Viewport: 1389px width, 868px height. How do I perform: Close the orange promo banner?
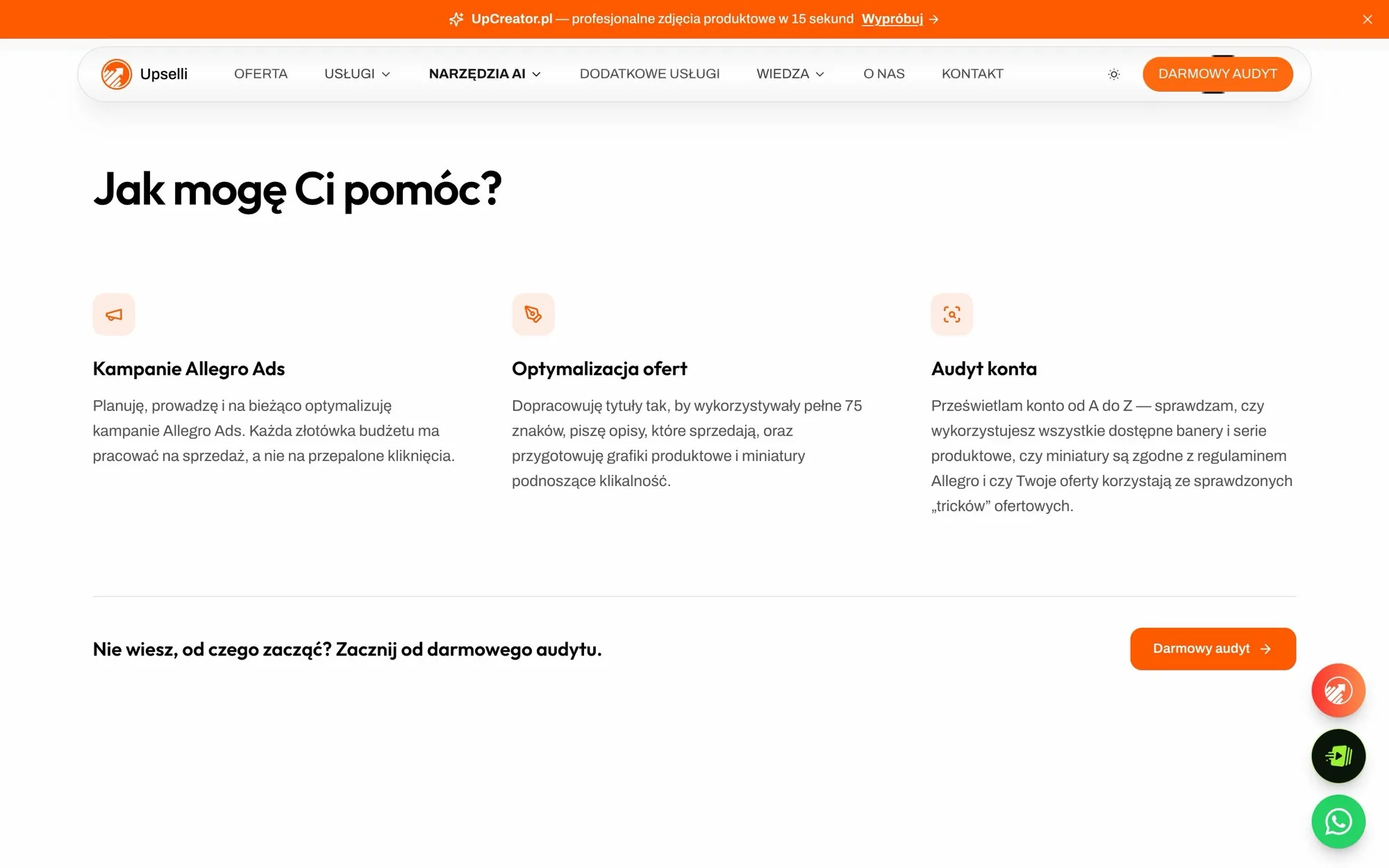point(1367,19)
